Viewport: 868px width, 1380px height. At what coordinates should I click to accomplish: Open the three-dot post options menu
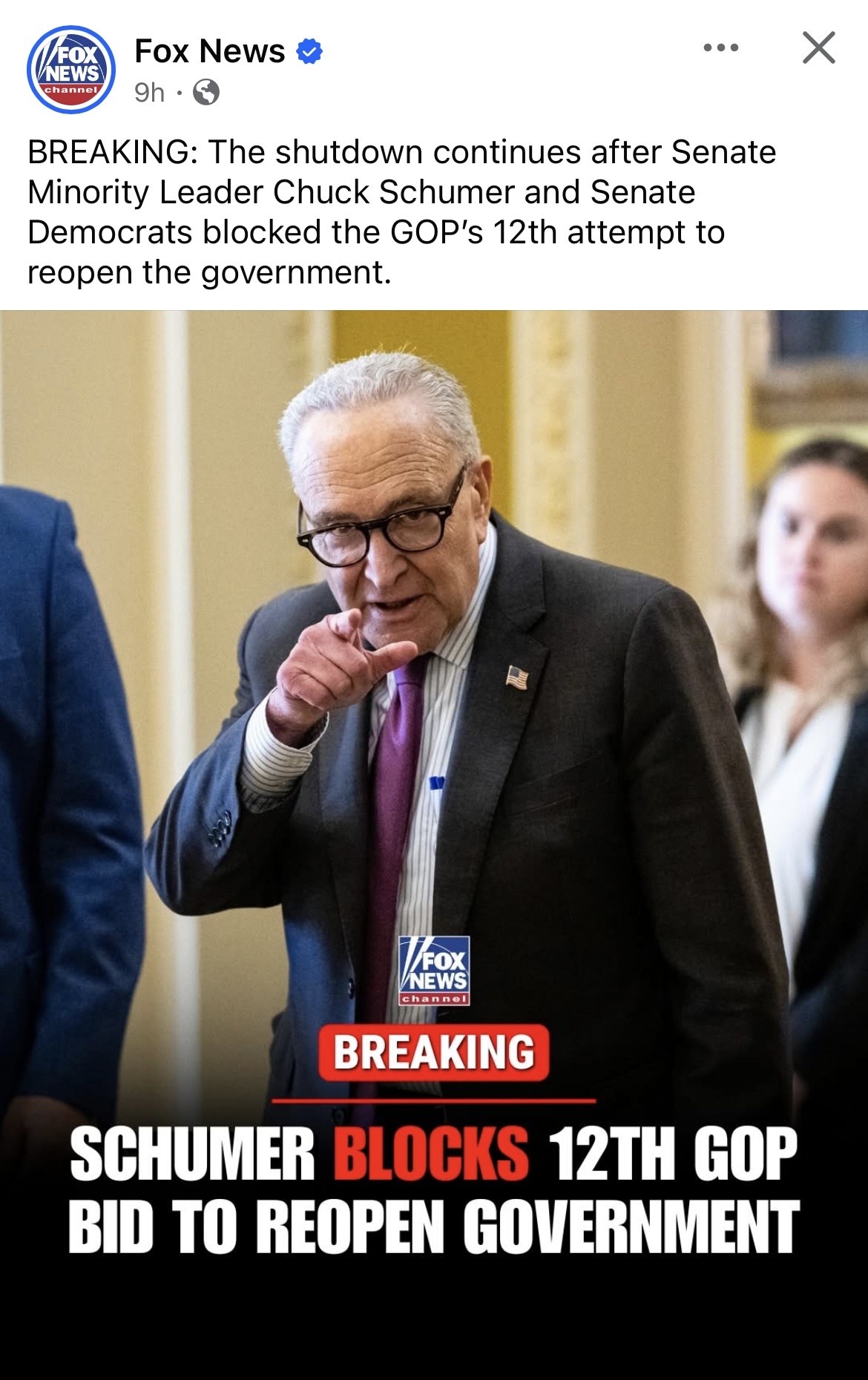(x=721, y=48)
